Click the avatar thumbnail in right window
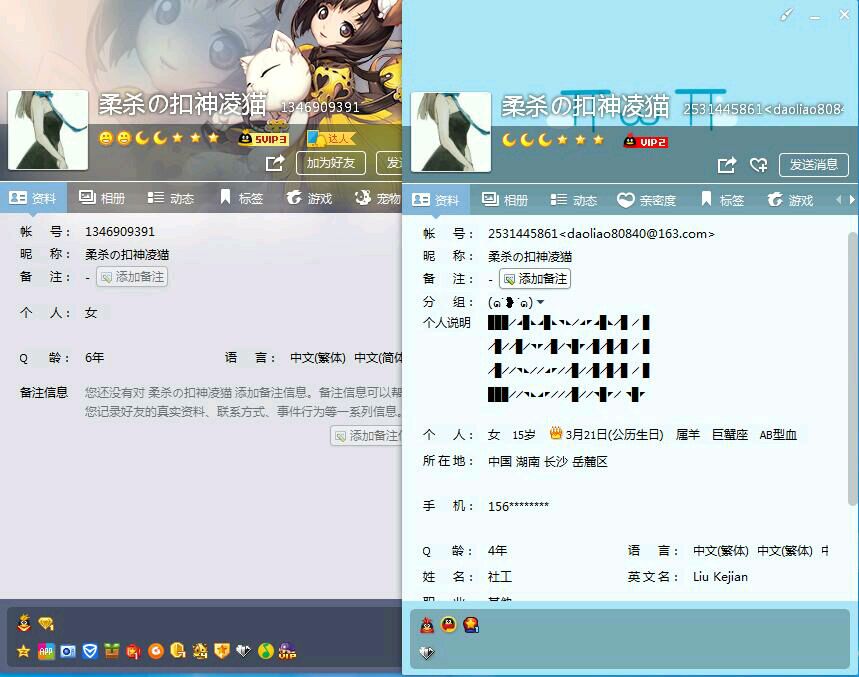 [451, 132]
